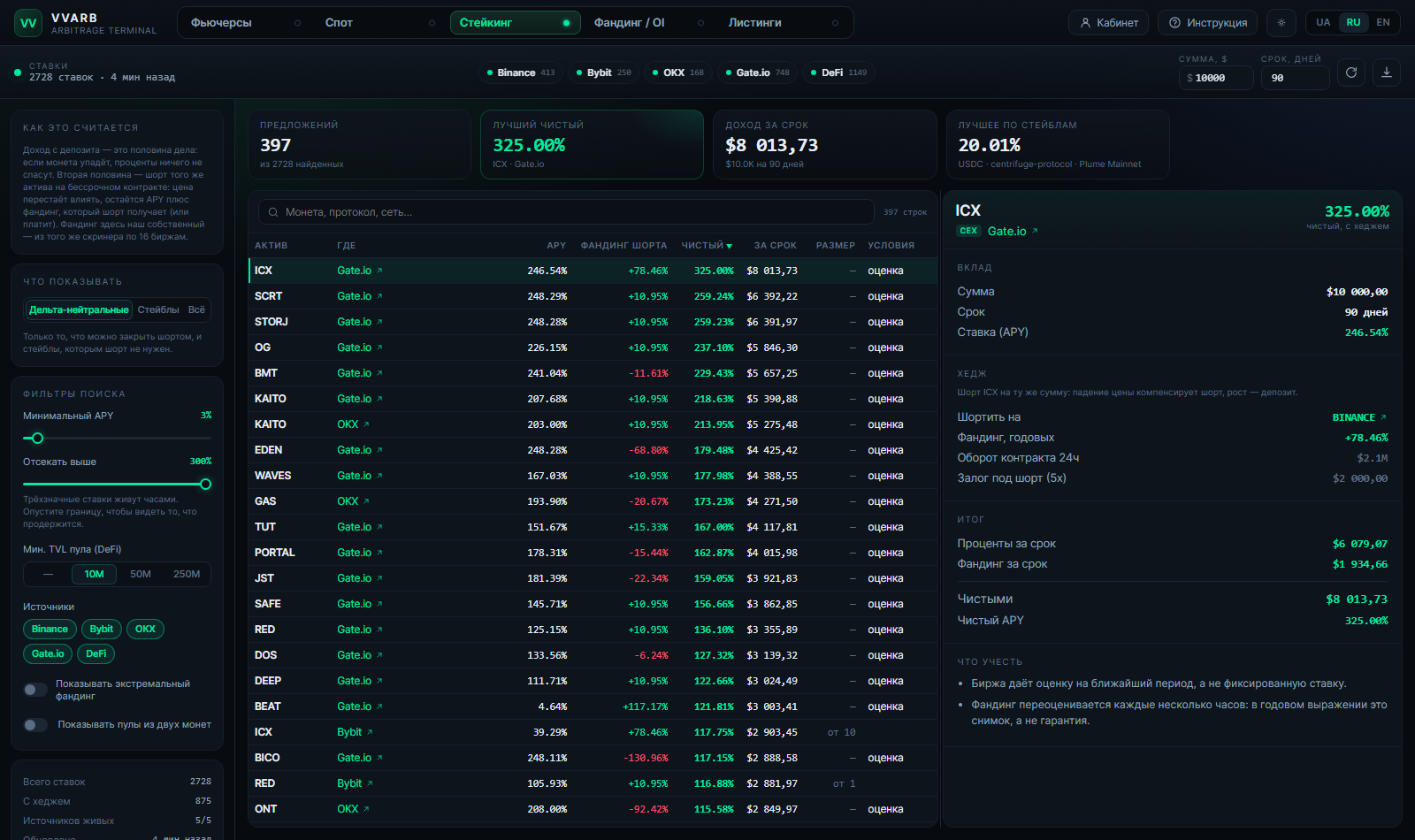Open ICX Bybit external link arrow
This screenshot has width=1415, height=840.
[370, 732]
